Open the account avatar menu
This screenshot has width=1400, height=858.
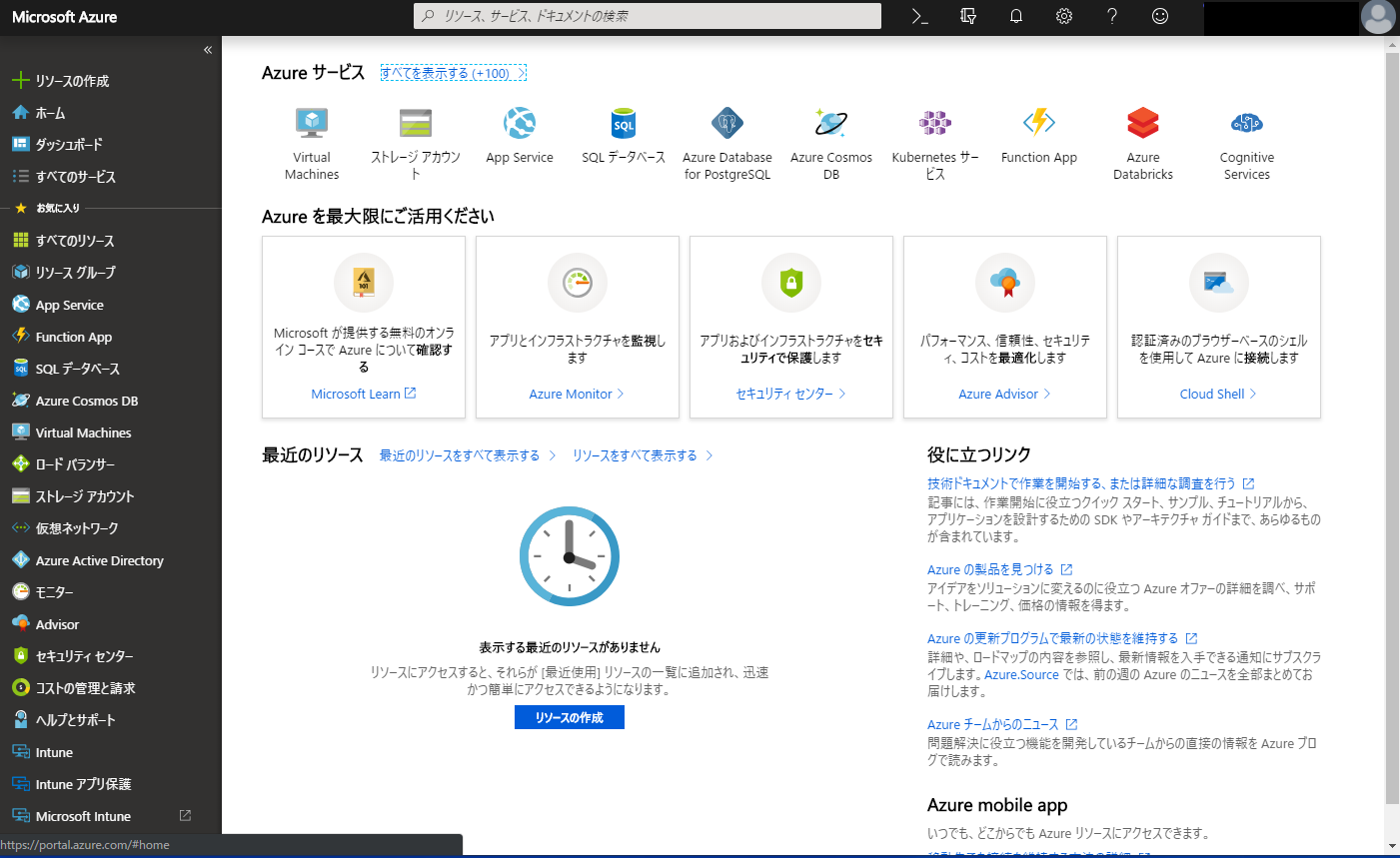tap(1378, 17)
